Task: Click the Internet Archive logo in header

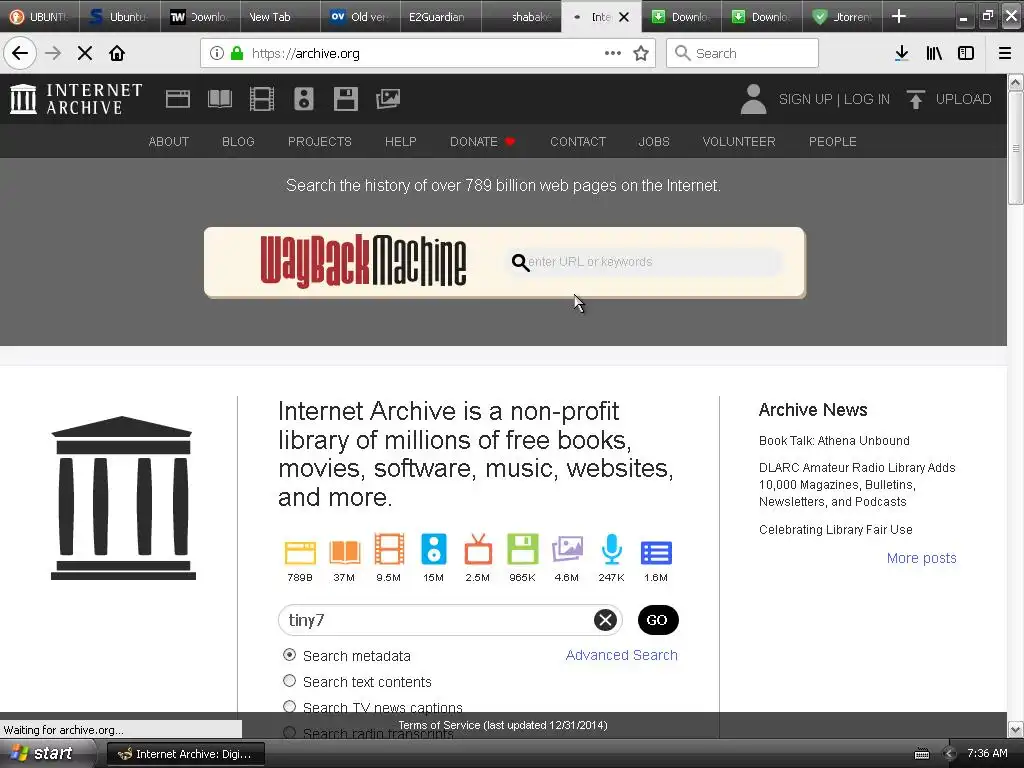Action: click(x=76, y=99)
